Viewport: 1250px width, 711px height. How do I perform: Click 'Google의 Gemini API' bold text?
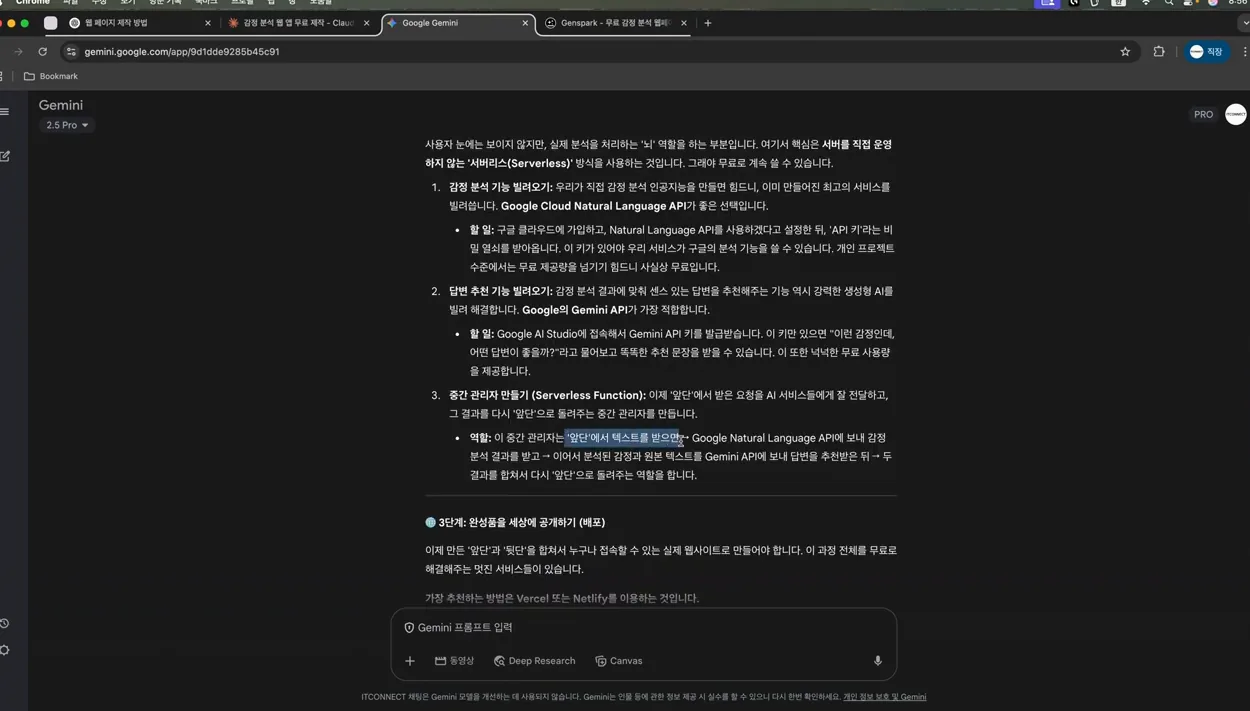(574, 310)
